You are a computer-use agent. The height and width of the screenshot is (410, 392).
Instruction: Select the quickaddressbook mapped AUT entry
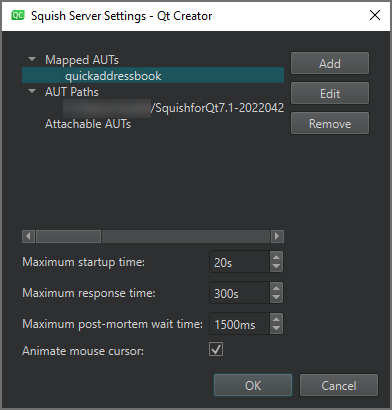[x=153, y=76]
